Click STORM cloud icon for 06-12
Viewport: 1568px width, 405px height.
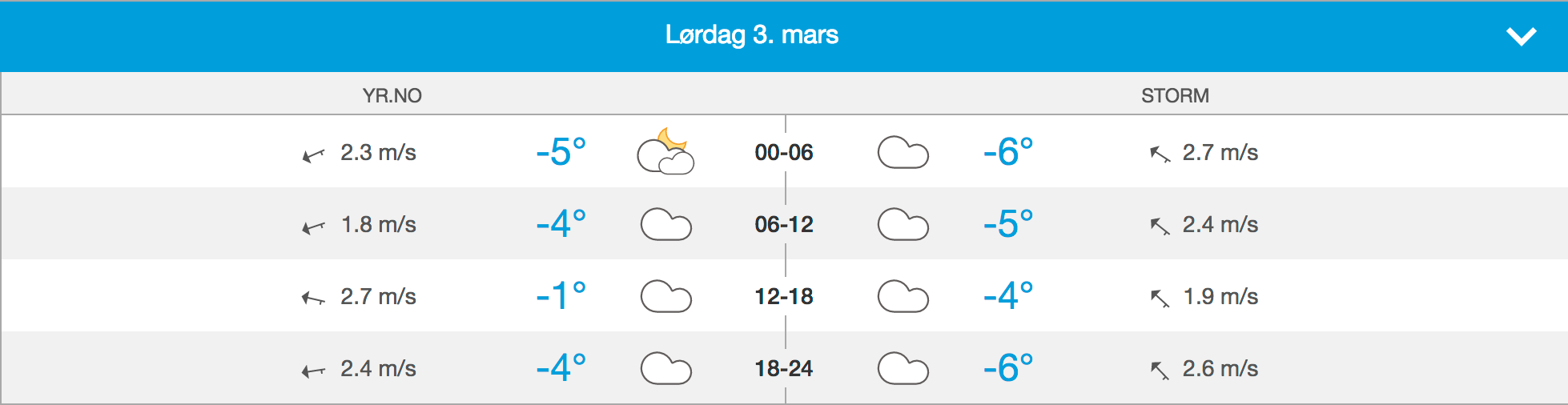click(x=903, y=225)
